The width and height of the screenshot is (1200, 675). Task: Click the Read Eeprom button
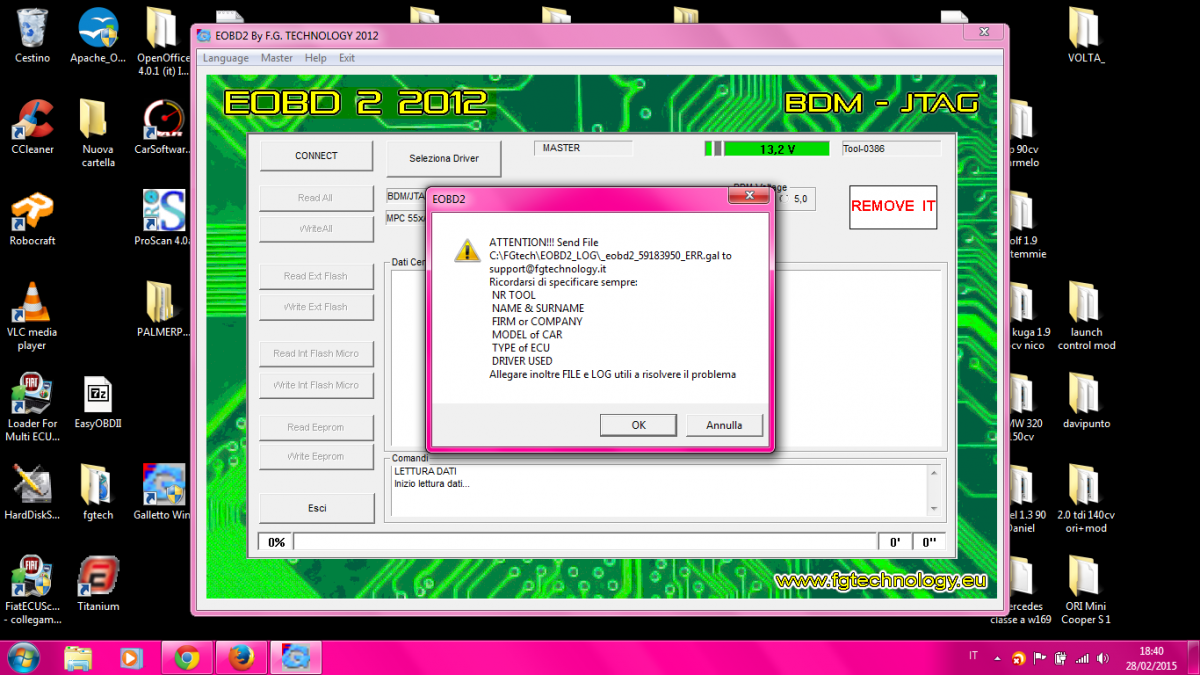tap(315, 427)
